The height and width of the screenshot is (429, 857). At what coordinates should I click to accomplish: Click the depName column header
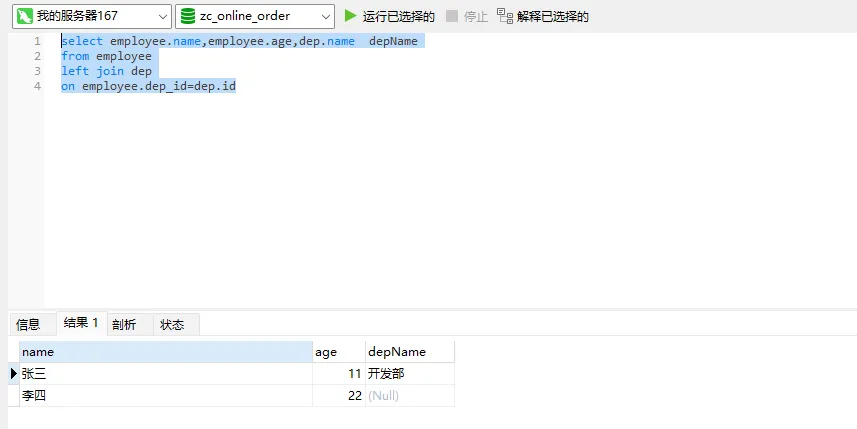[x=408, y=352]
